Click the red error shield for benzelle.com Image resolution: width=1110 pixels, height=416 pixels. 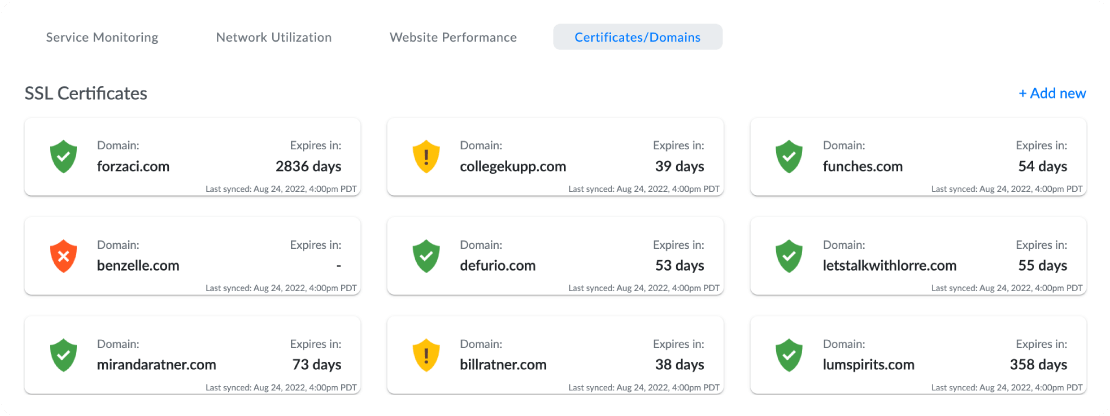[63, 256]
